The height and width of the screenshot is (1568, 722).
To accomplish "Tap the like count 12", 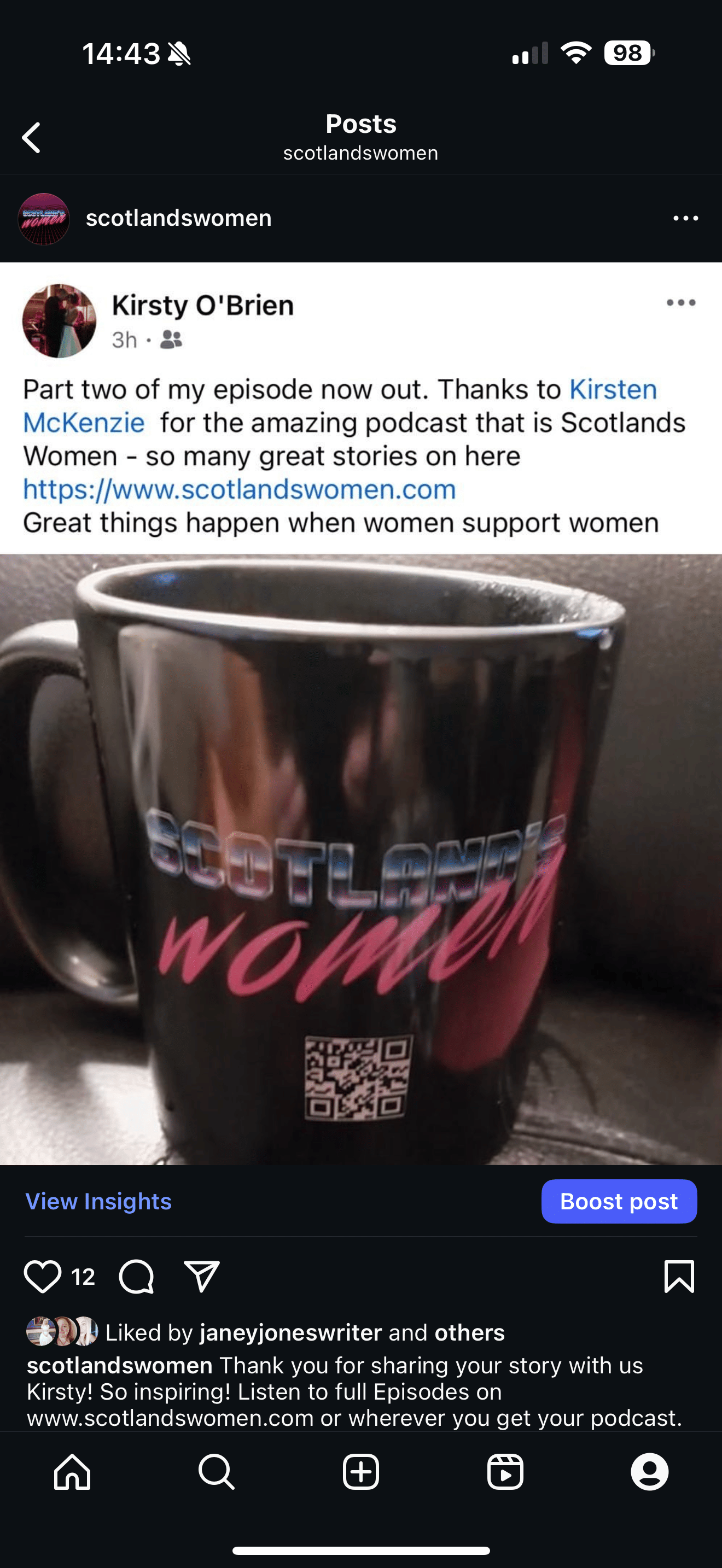I will pyautogui.click(x=83, y=1277).
